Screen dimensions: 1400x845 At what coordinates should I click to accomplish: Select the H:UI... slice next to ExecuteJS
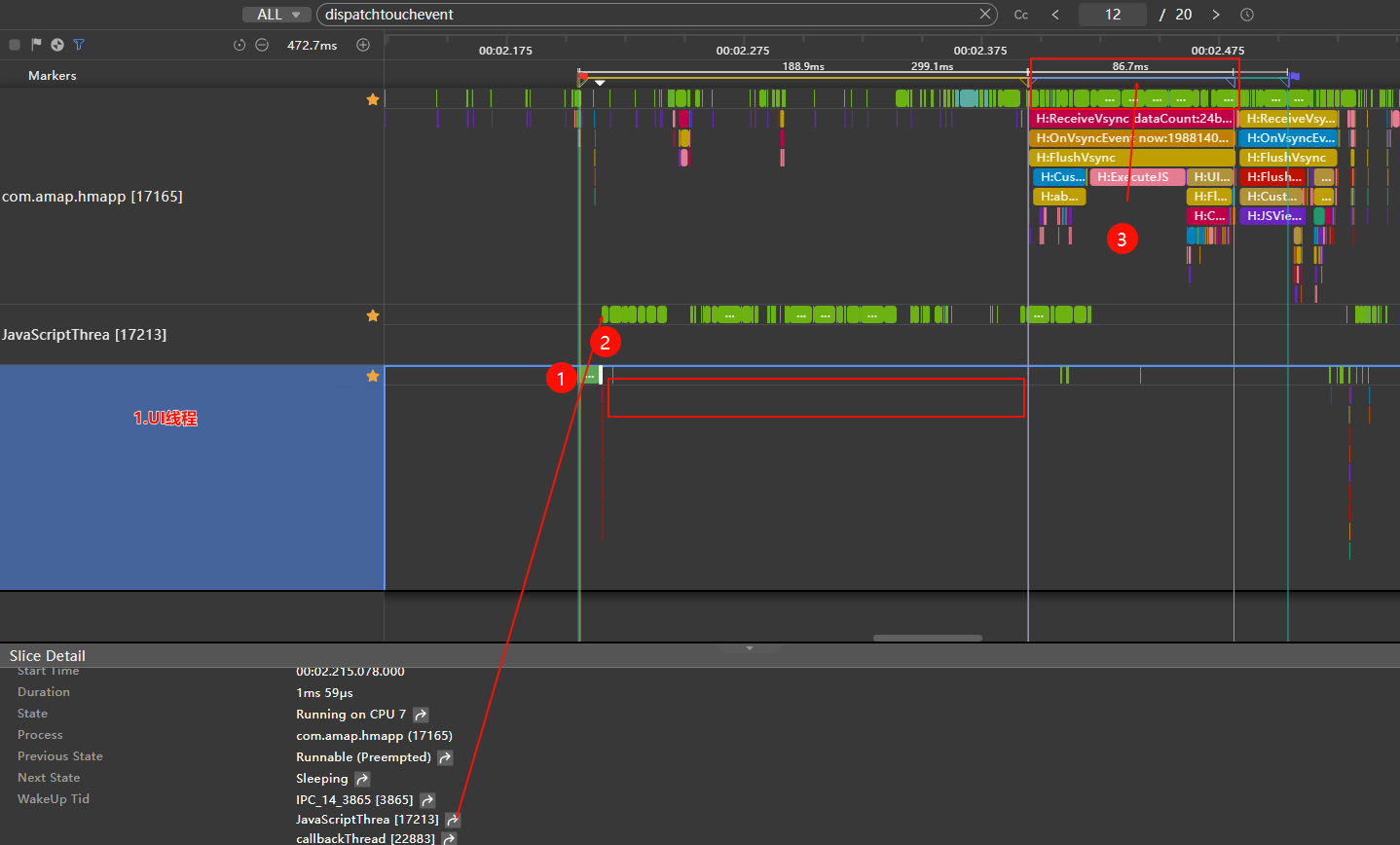[1211, 177]
